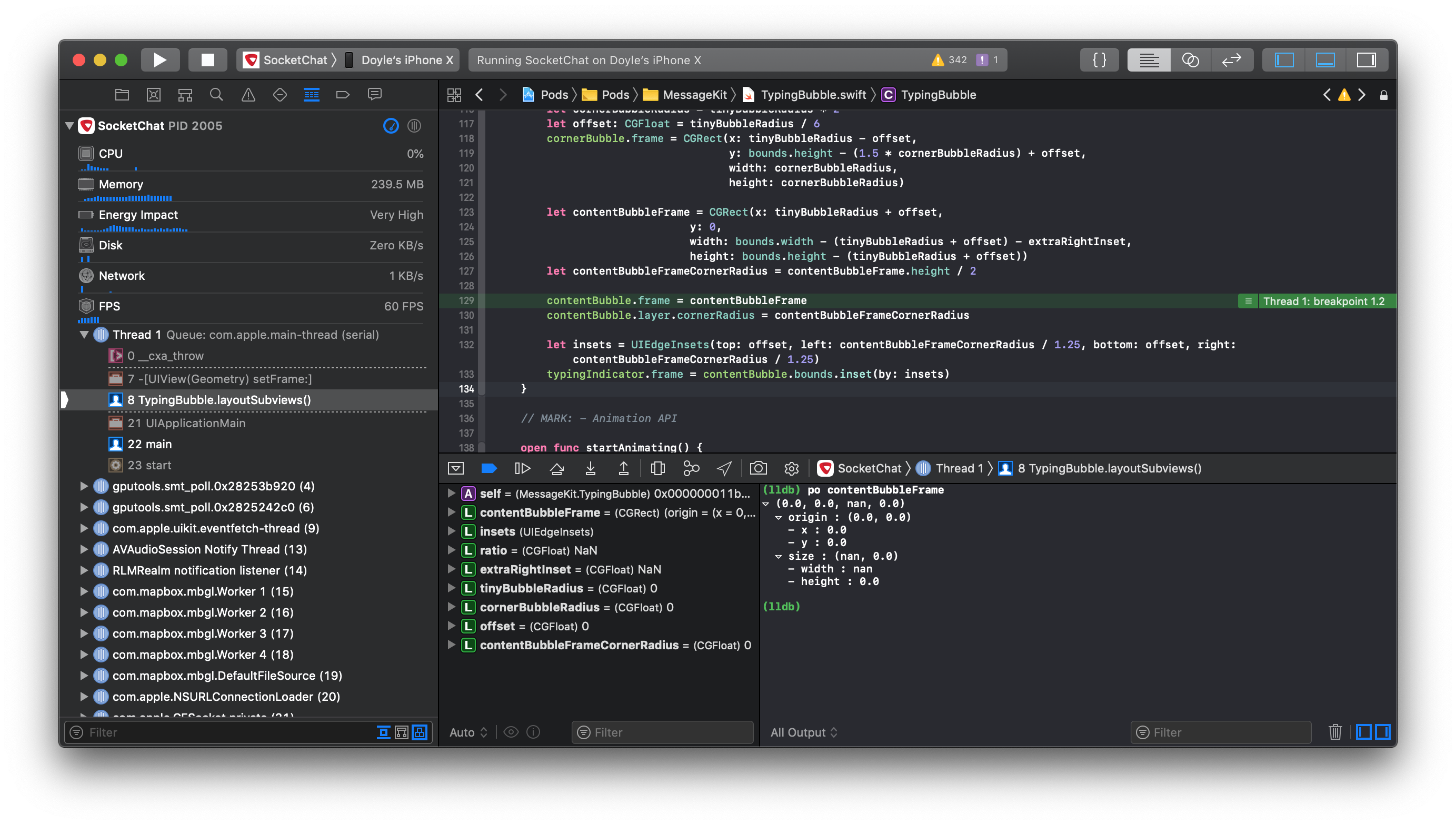Open the Symbol navigator tab

coord(185,95)
